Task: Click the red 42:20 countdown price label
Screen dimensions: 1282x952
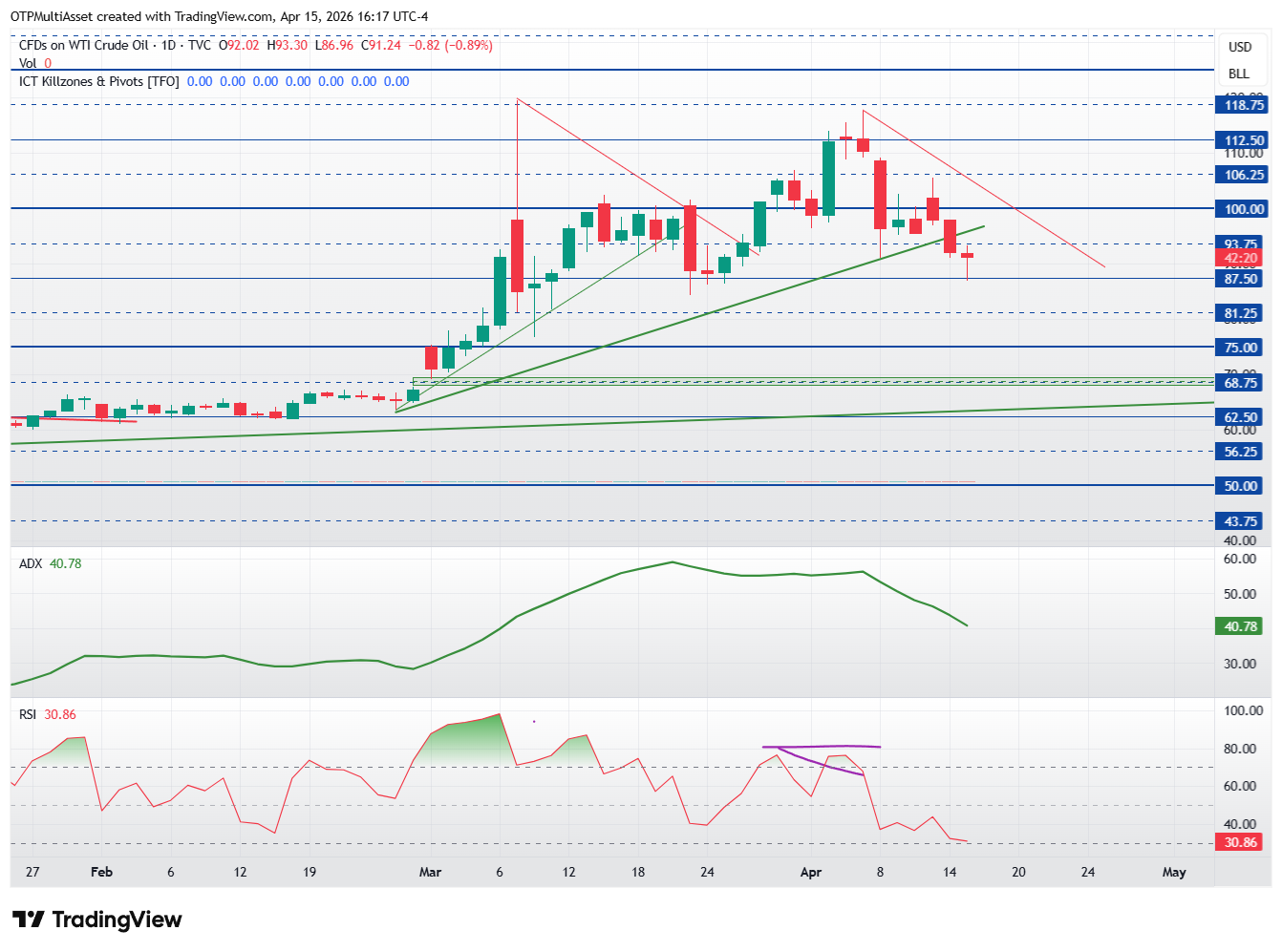Action: point(1240,258)
